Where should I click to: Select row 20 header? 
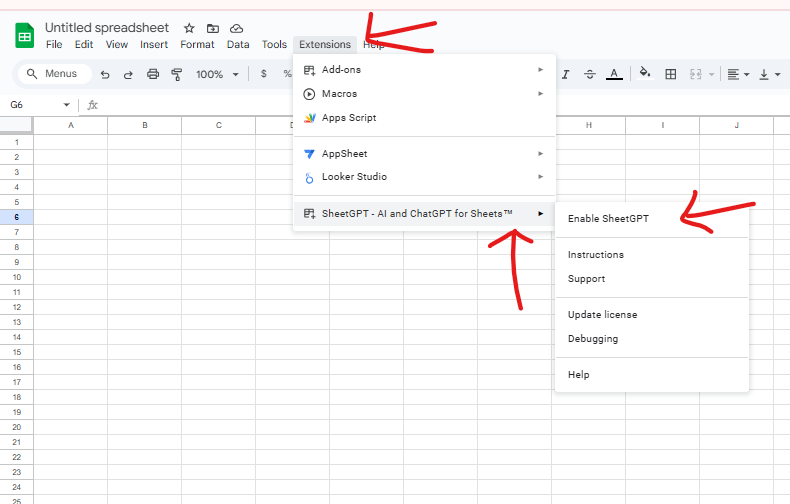coord(17,427)
